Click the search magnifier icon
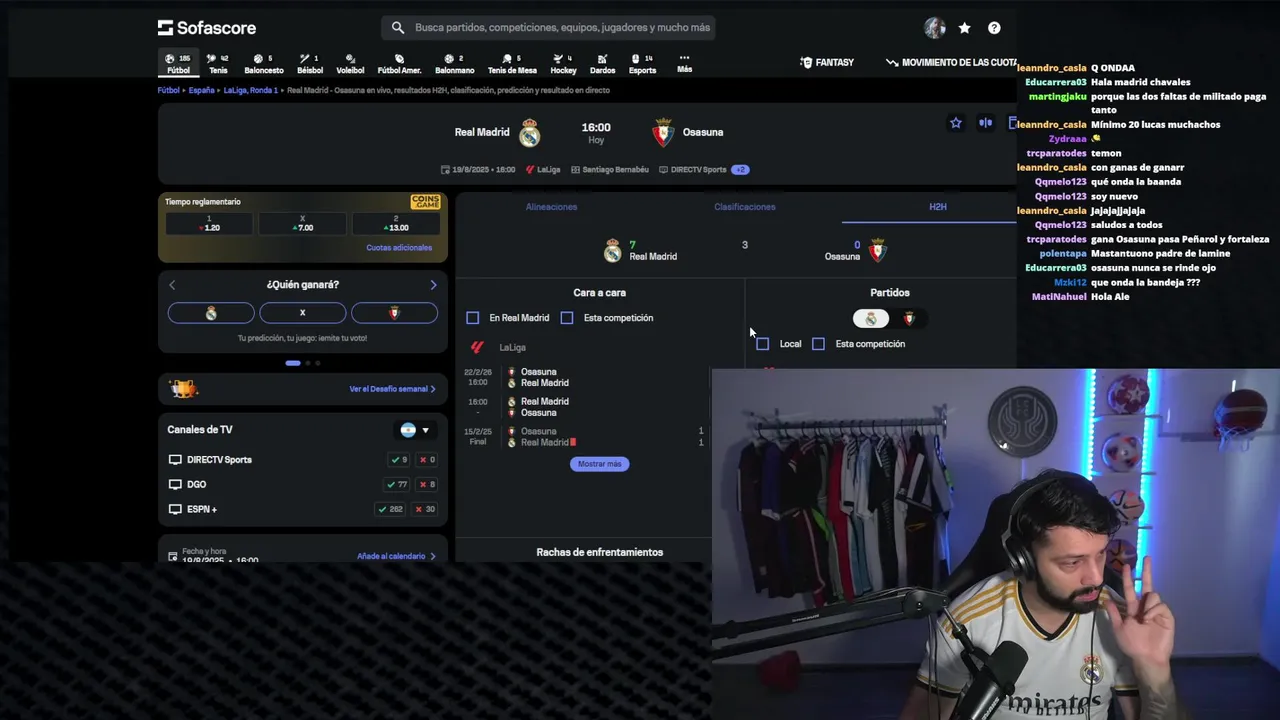 click(398, 28)
